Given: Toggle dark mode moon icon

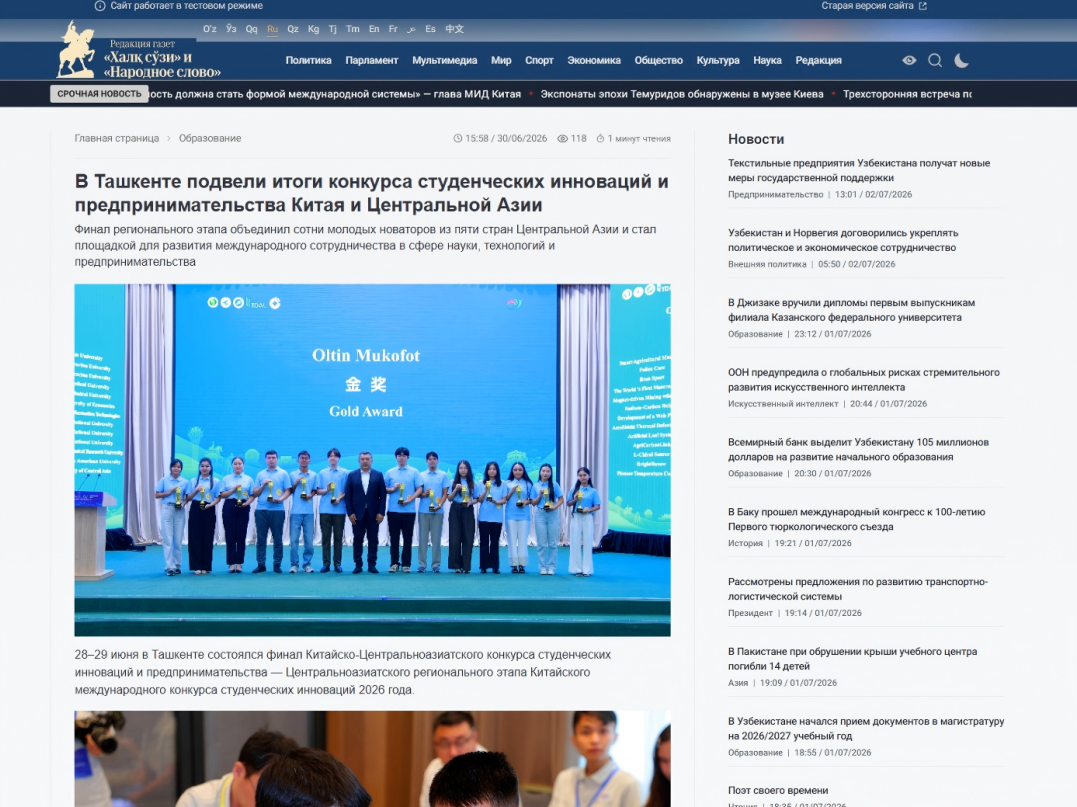Looking at the screenshot, I should coord(962,60).
